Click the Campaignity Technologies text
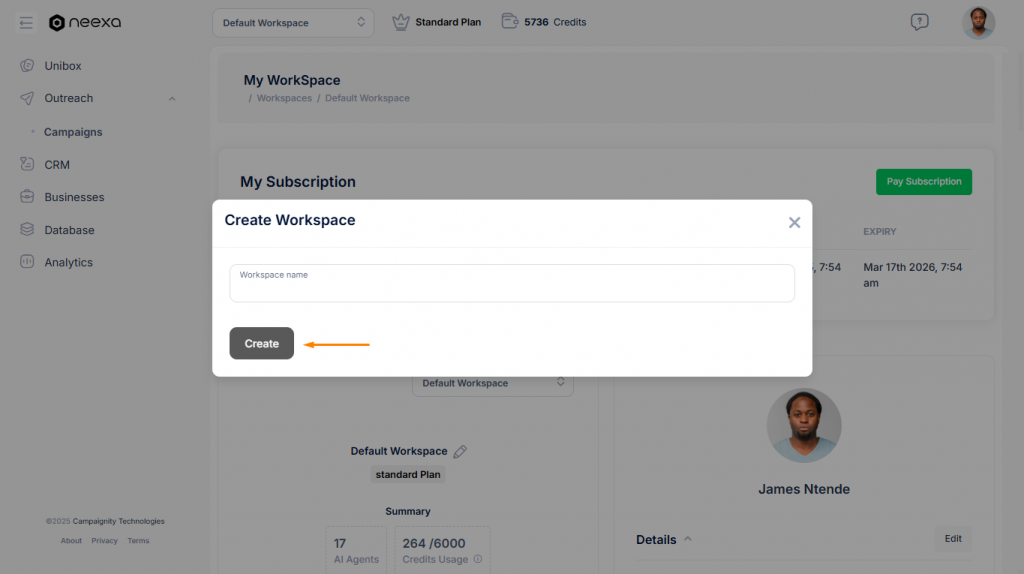This screenshot has width=1024, height=574. click(x=118, y=521)
